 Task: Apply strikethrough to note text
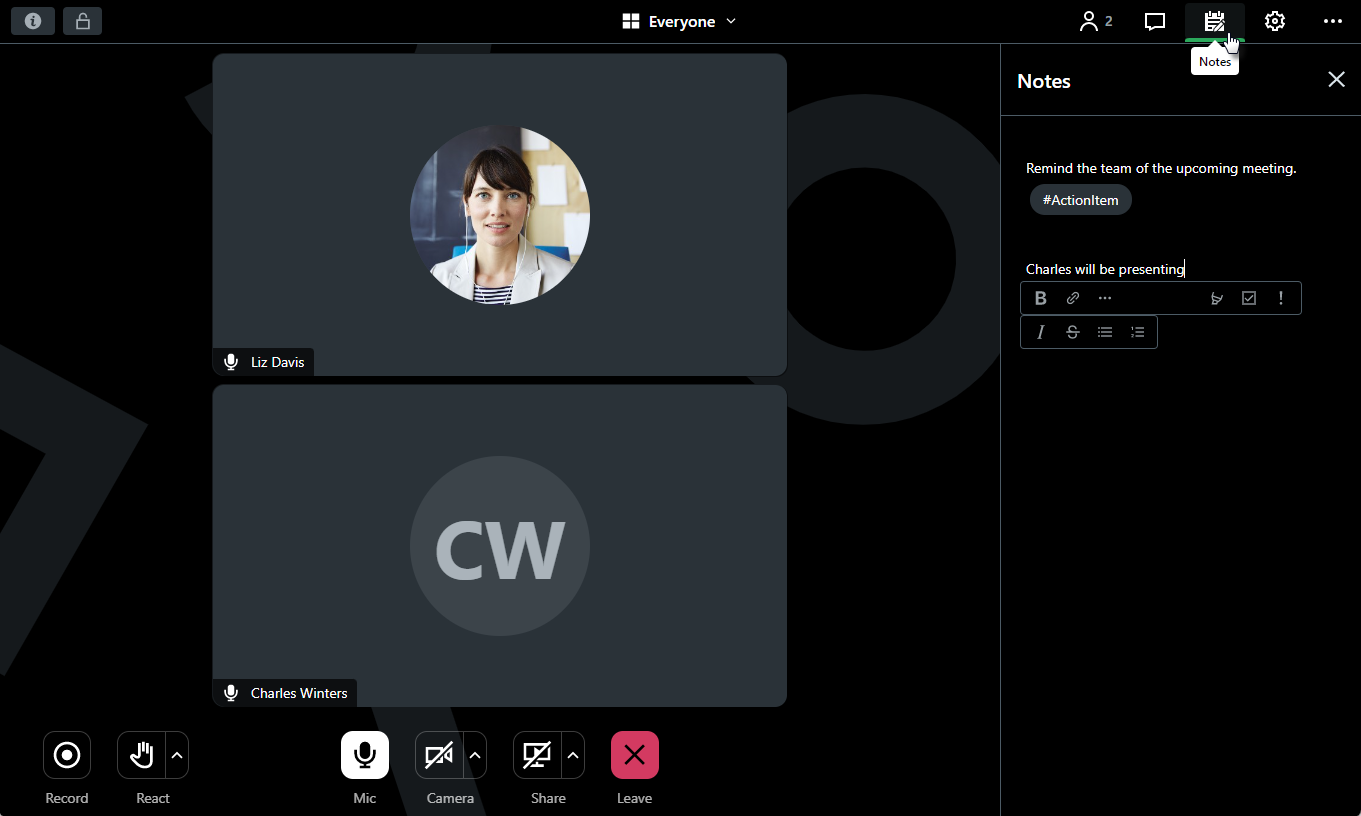1073,332
